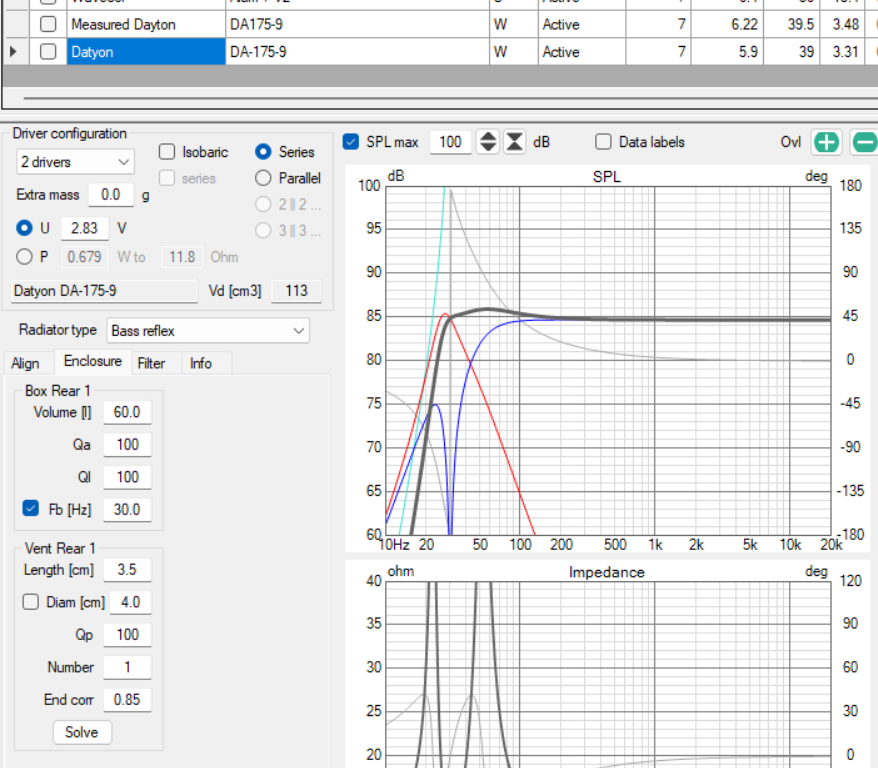Image resolution: width=878 pixels, height=768 pixels.
Task: Enable the Isobaric checkbox
Action: click(167, 152)
